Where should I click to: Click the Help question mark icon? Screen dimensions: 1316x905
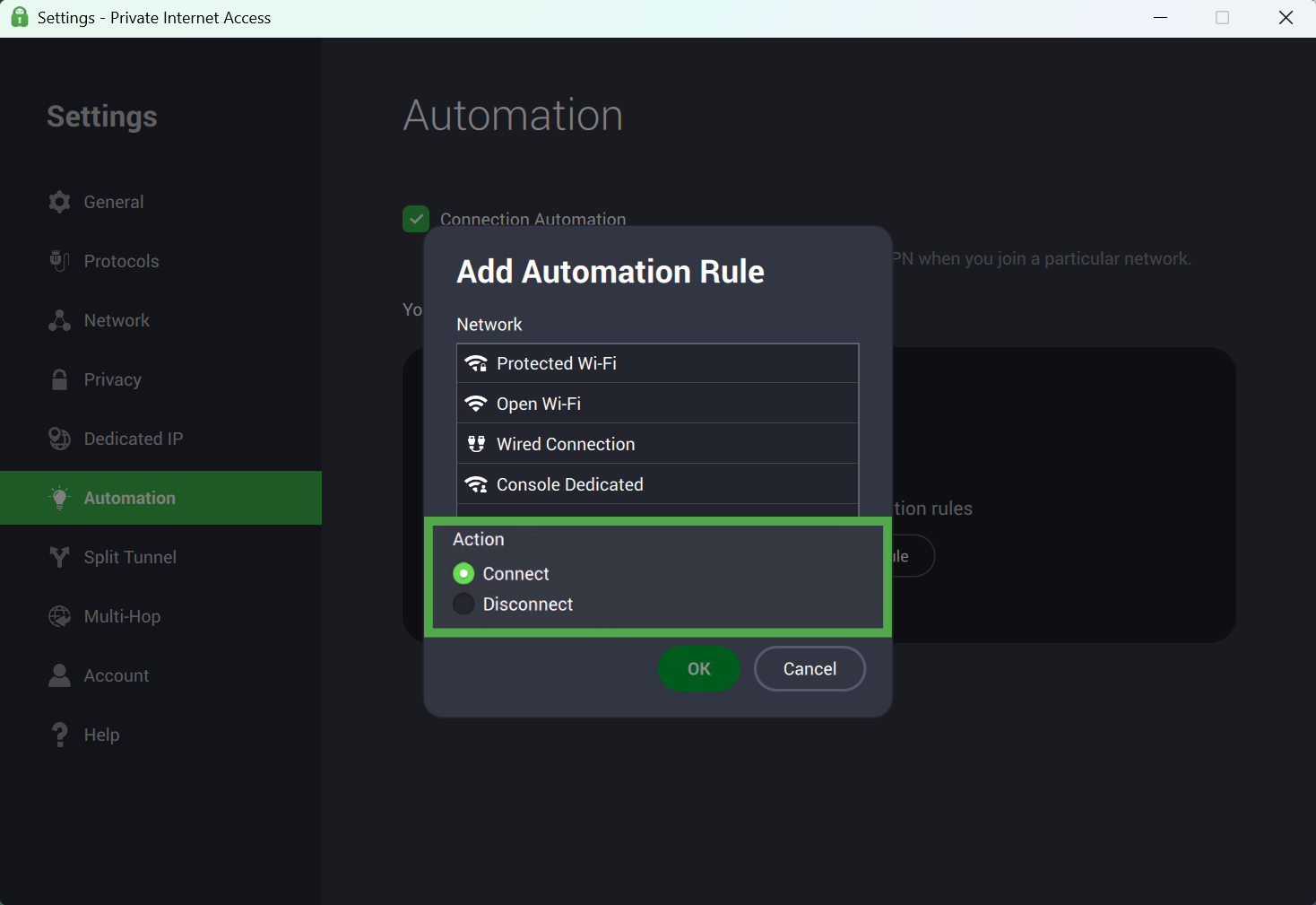click(x=59, y=735)
